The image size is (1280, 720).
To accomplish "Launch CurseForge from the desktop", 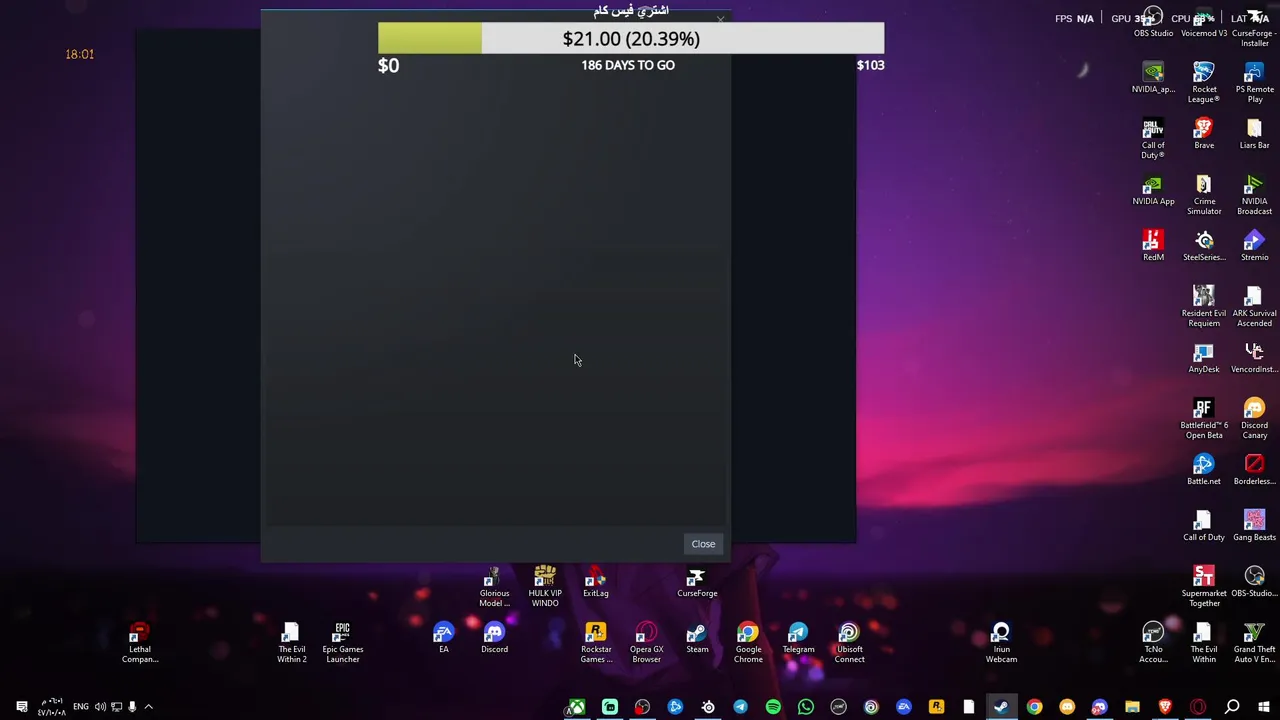I will click(697, 584).
